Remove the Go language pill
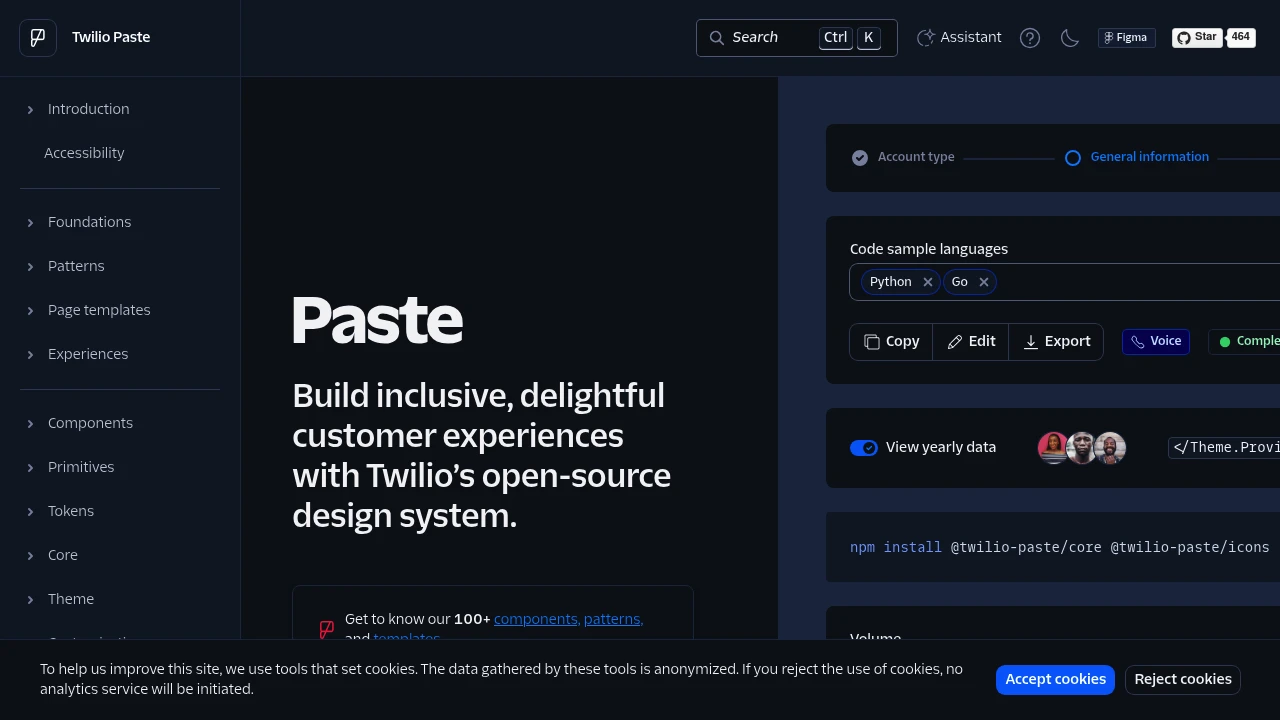 [984, 282]
